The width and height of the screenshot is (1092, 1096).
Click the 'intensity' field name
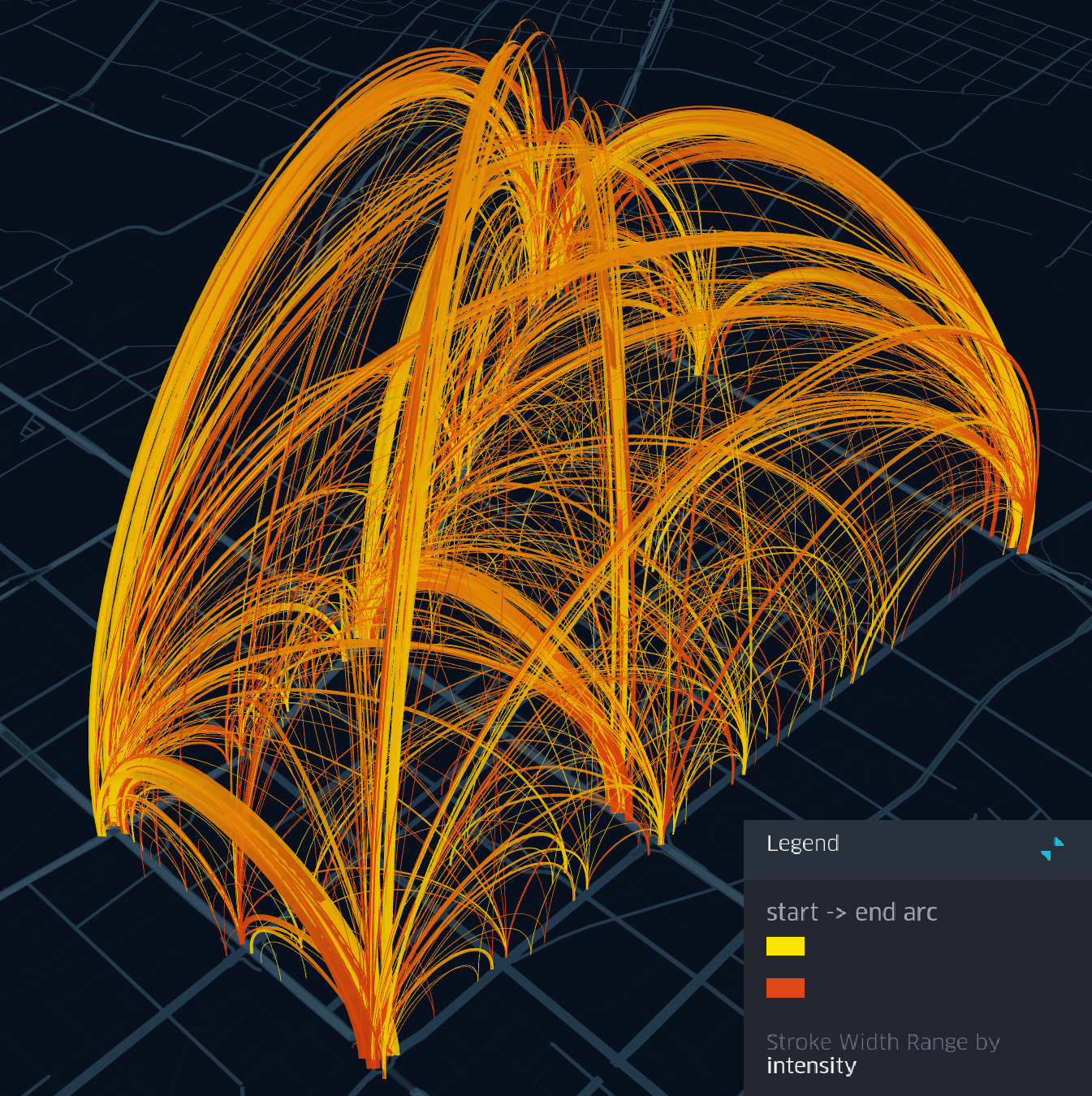[x=811, y=1066]
